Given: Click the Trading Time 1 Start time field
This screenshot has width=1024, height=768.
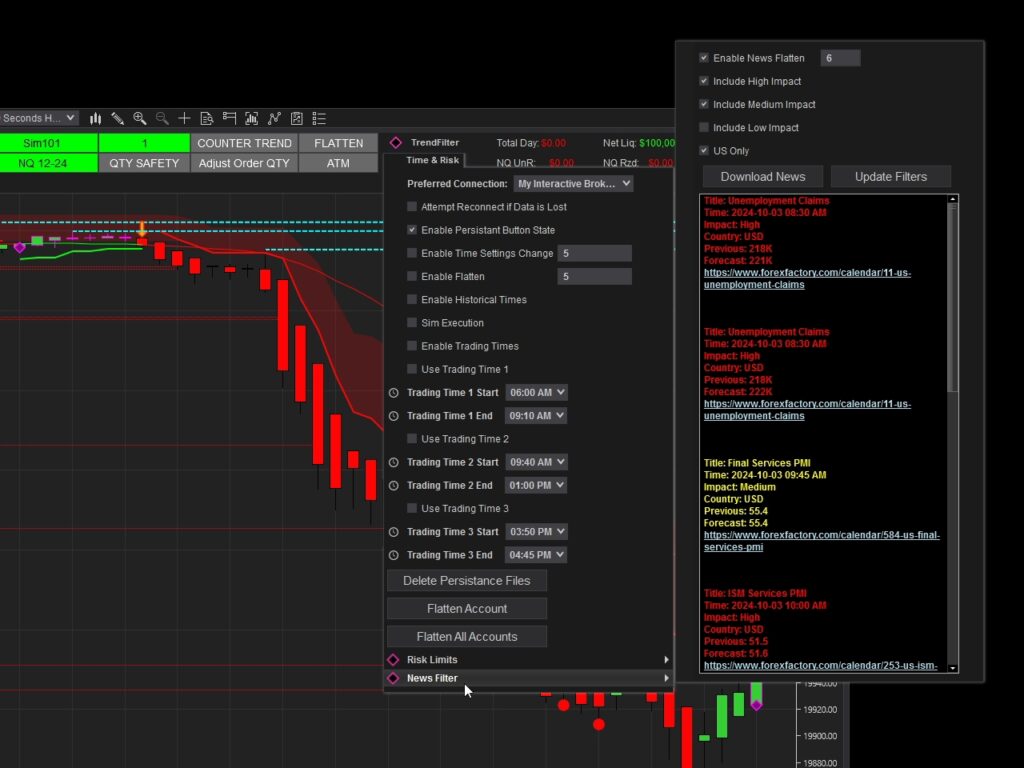Looking at the screenshot, I should coord(536,392).
